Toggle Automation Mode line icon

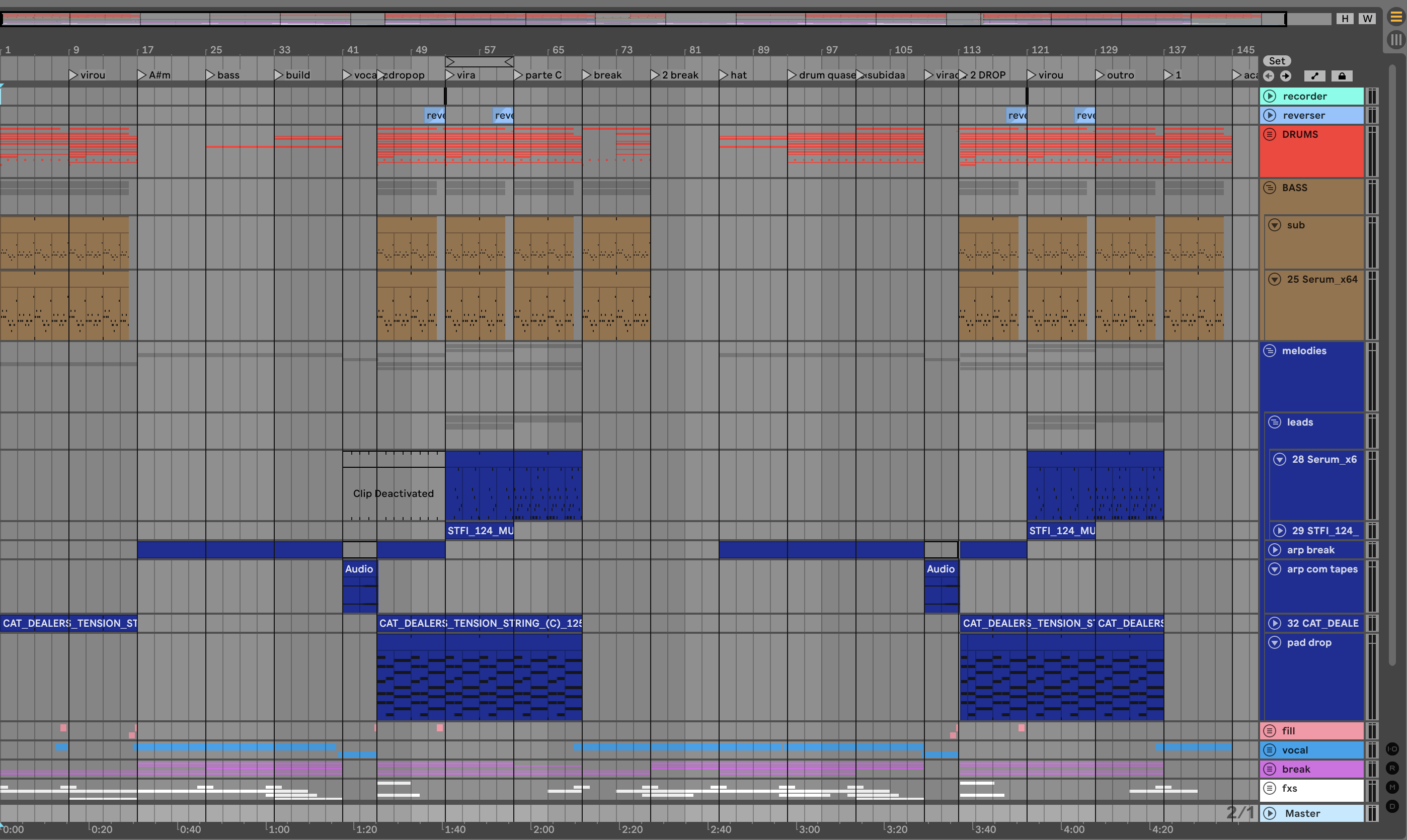pos(1315,76)
